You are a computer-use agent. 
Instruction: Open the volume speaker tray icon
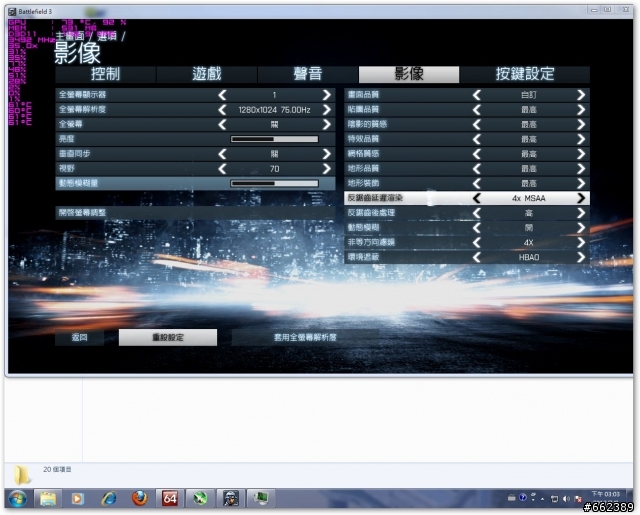(566, 499)
